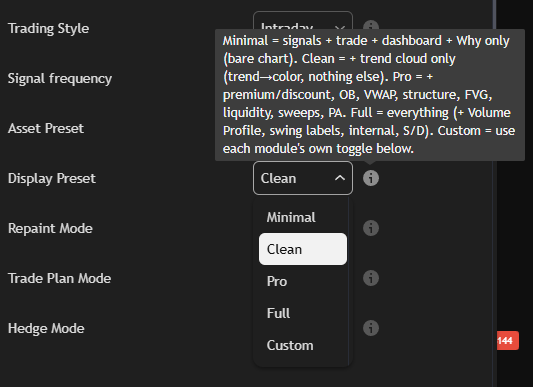The width and height of the screenshot is (533, 387).
Task: Collapse the Display Preset dropdown box
Action: [x=303, y=178]
